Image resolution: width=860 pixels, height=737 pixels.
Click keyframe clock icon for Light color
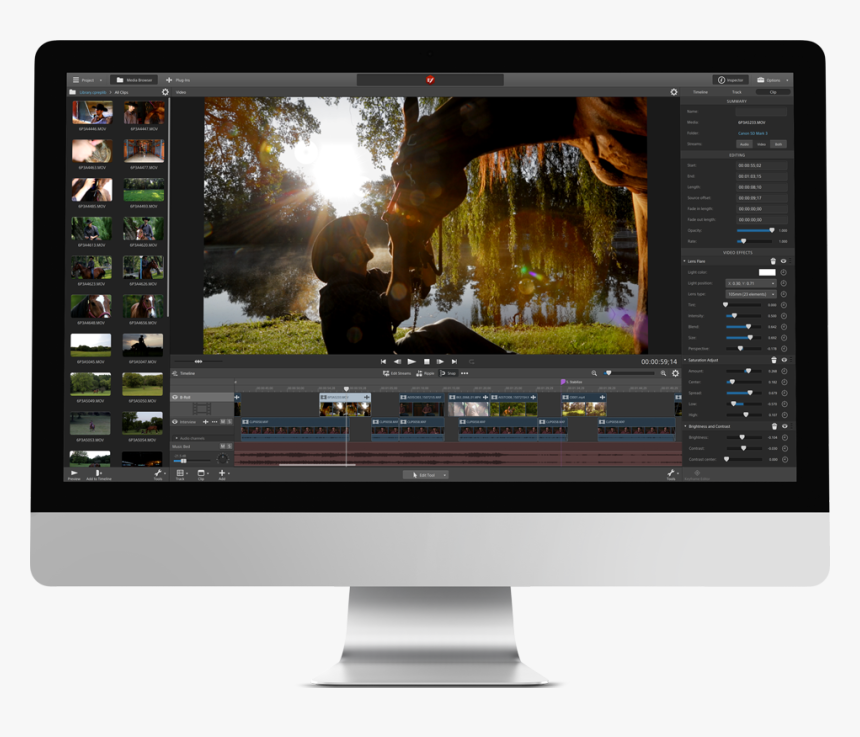coord(784,272)
